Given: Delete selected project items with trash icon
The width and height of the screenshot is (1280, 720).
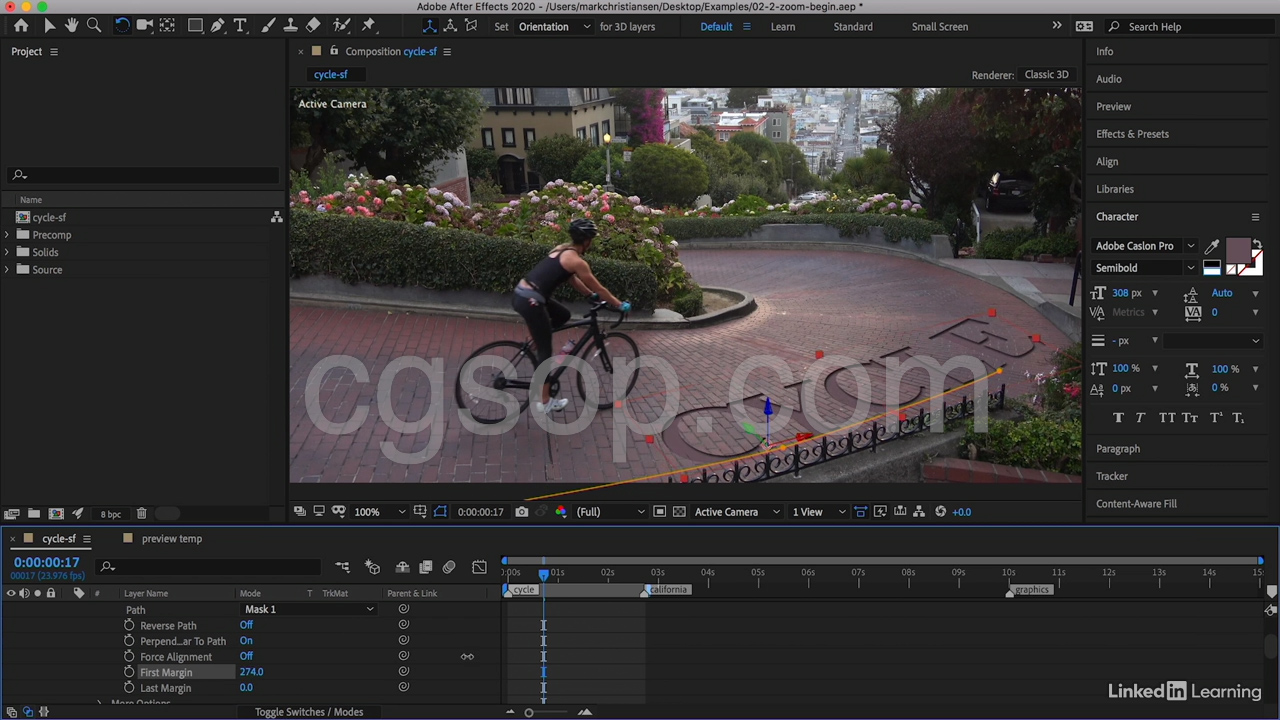Looking at the screenshot, I should pyautogui.click(x=141, y=514).
